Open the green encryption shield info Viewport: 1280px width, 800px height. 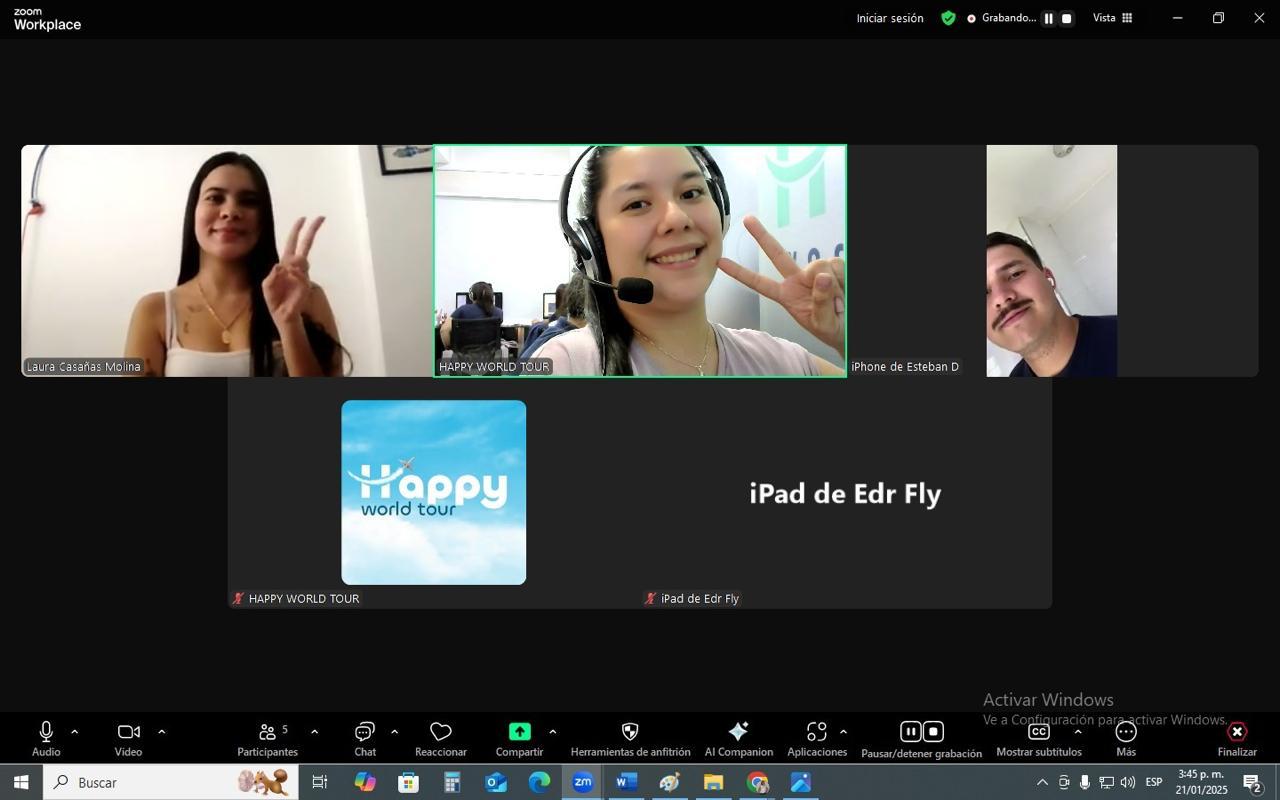pyautogui.click(x=948, y=18)
